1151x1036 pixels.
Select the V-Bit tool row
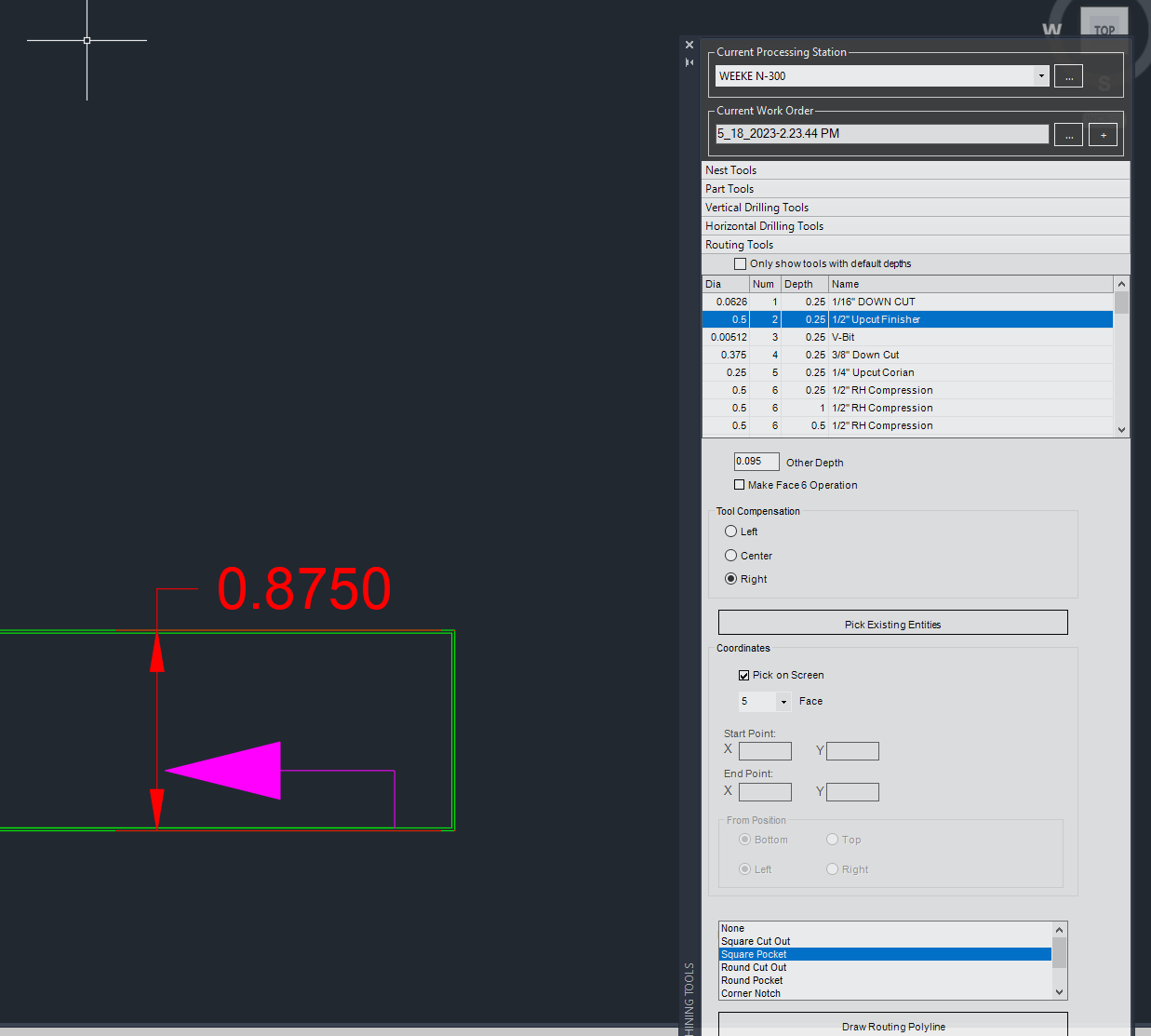click(x=907, y=337)
